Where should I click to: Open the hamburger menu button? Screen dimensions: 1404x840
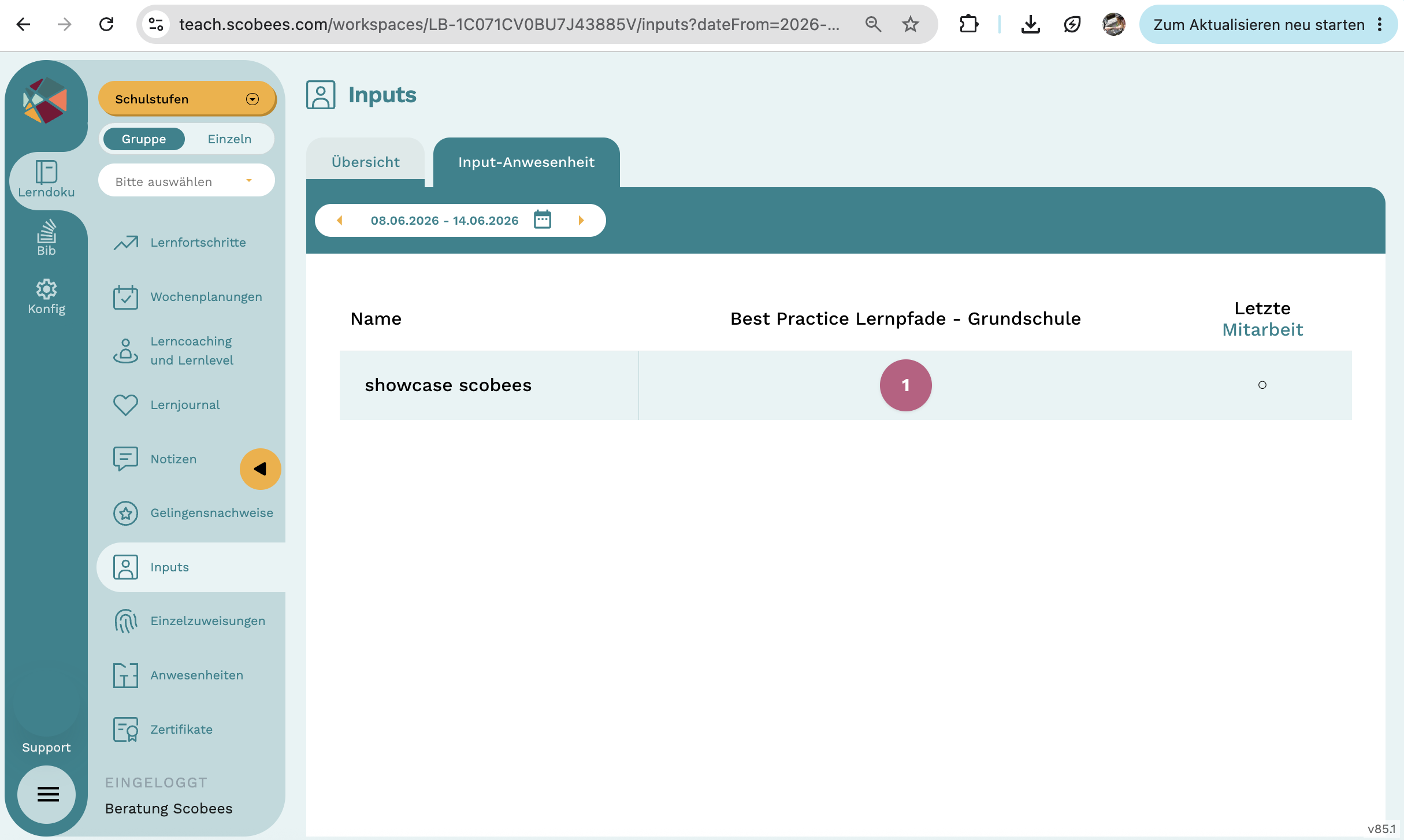pyautogui.click(x=47, y=794)
